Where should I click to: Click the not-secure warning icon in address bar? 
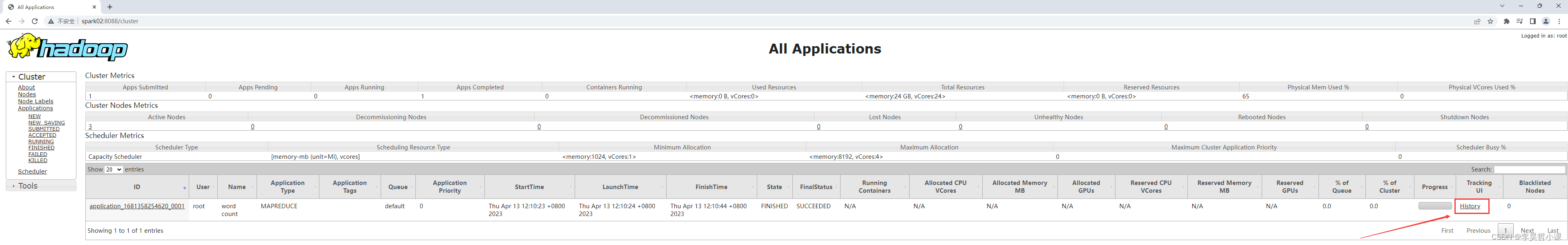pos(51,21)
